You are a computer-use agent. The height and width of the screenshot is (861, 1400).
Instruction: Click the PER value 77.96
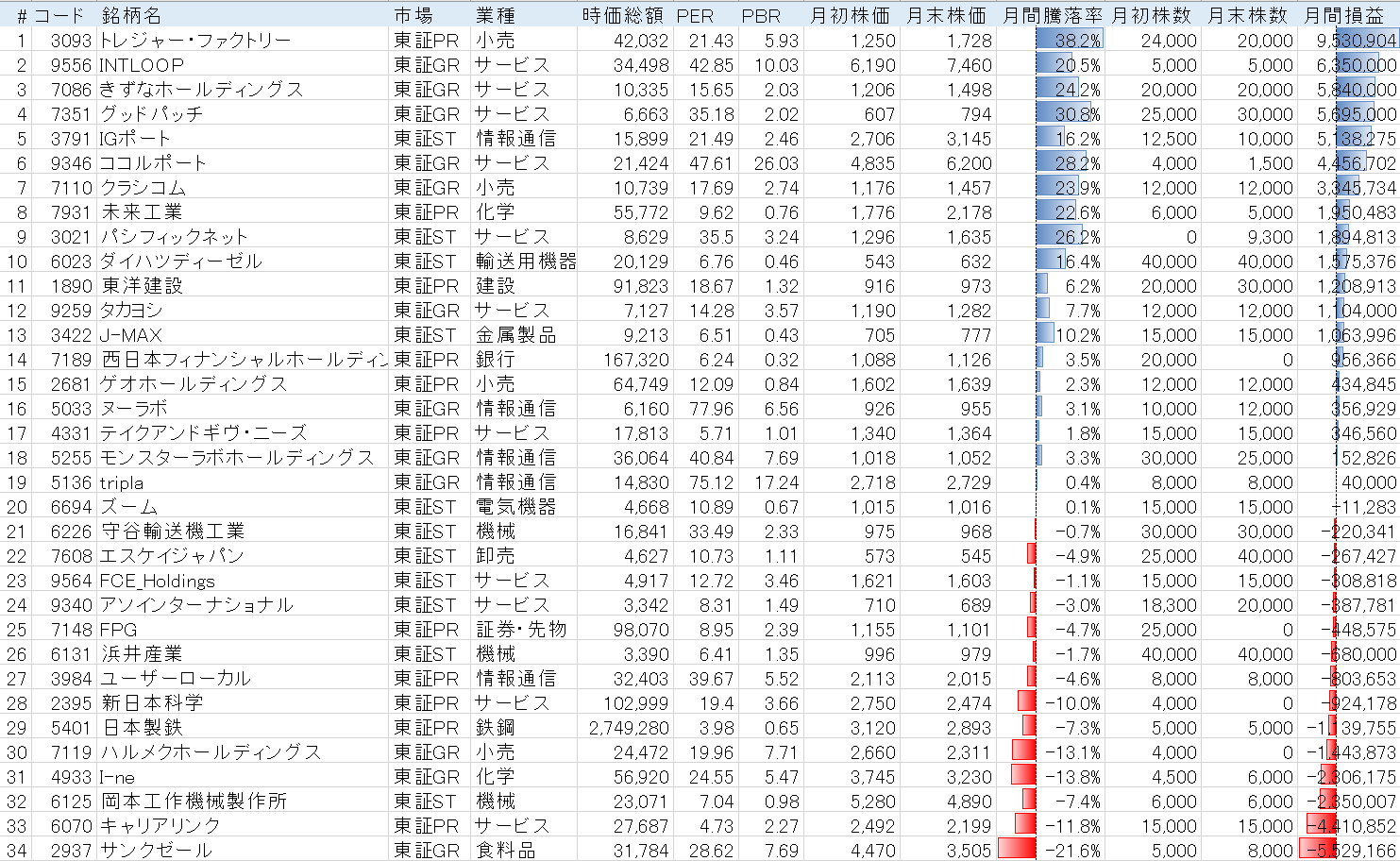705,409
